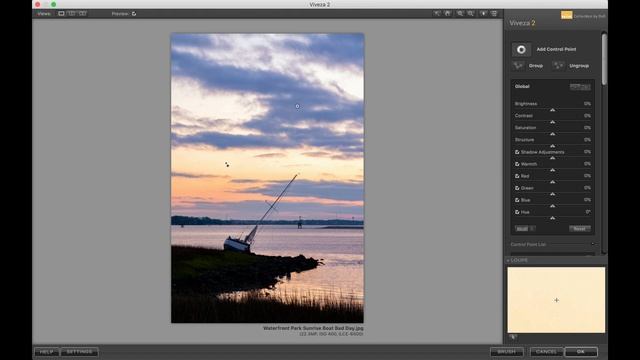Image resolution: width=640 pixels, height=360 pixels.
Task: Click the Viveza 2 panel title
Action: tap(522, 23)
